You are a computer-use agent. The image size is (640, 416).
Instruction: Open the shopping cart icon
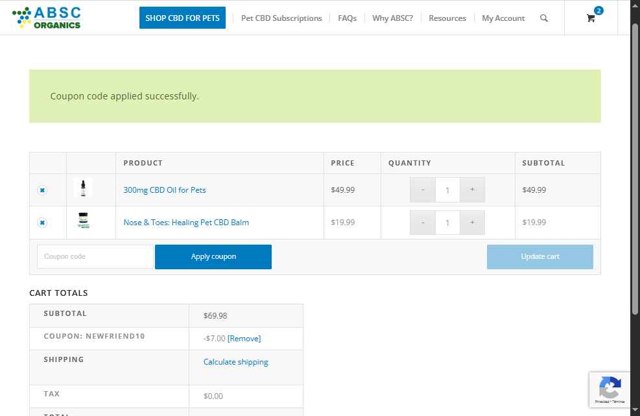591,18
